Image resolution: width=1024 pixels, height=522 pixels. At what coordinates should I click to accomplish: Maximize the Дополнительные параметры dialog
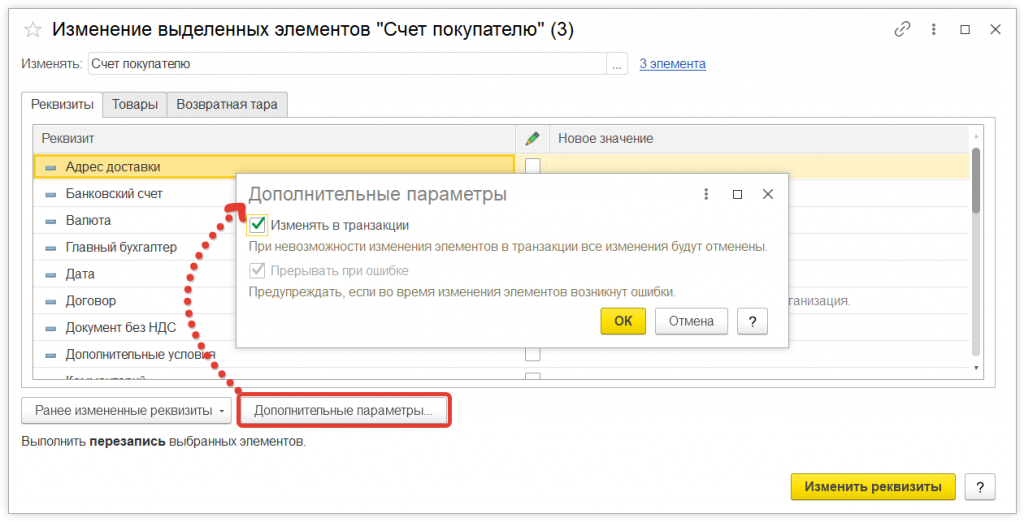737,194
